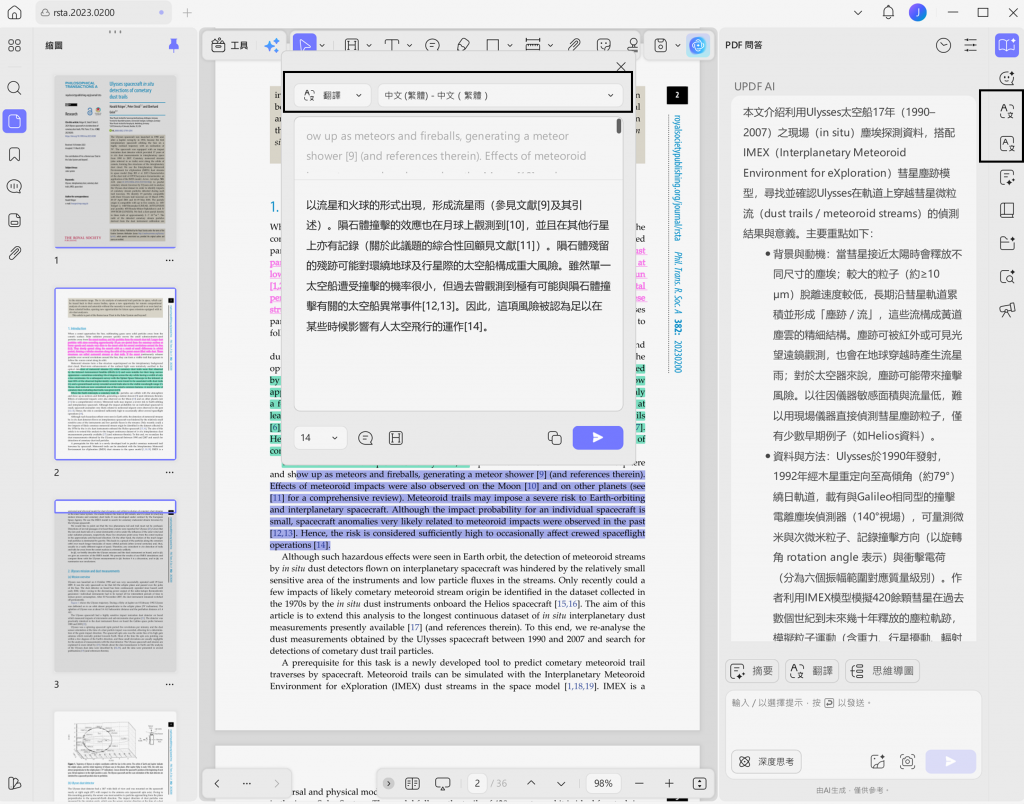Click the 思維導圖 mind map button
Image resolution: width=1024 pixels, height=804 pixels.
click(x=883, y=671)
